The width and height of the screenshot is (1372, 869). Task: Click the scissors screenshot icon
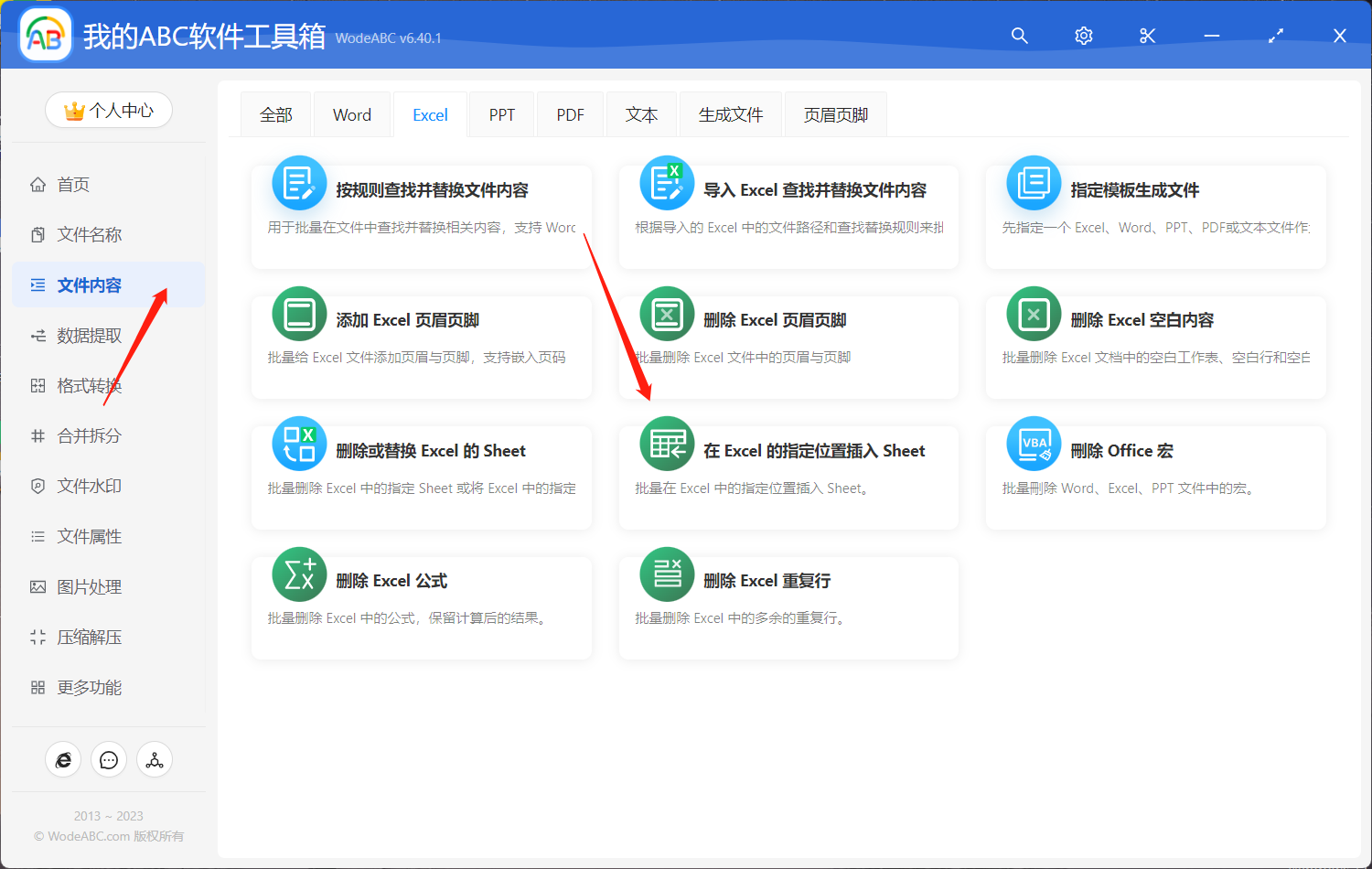click(x=1147, y=36)
